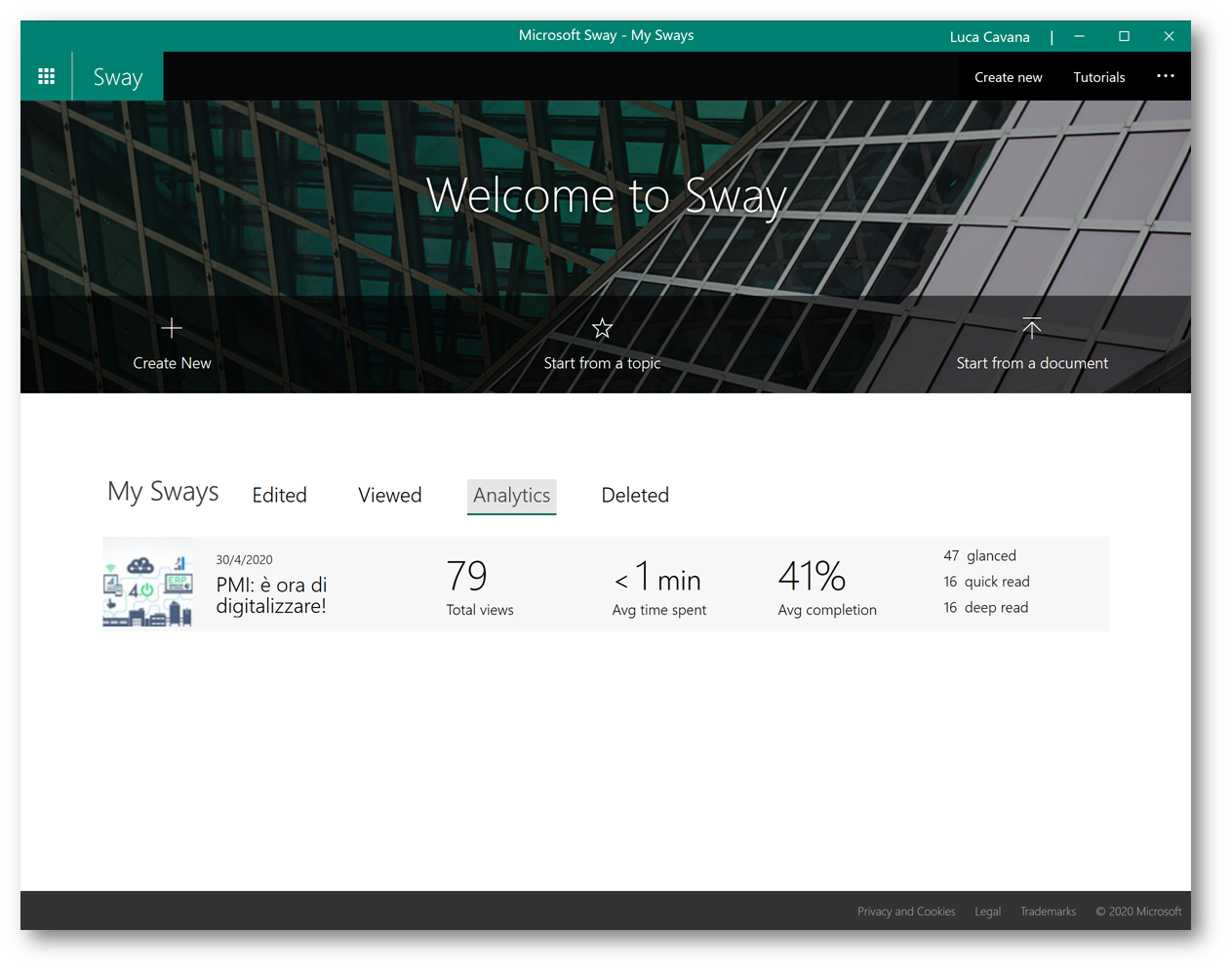Open the PMI sway thumbnail image
Screen dimensions: 1232x971
tap(147, 584)
